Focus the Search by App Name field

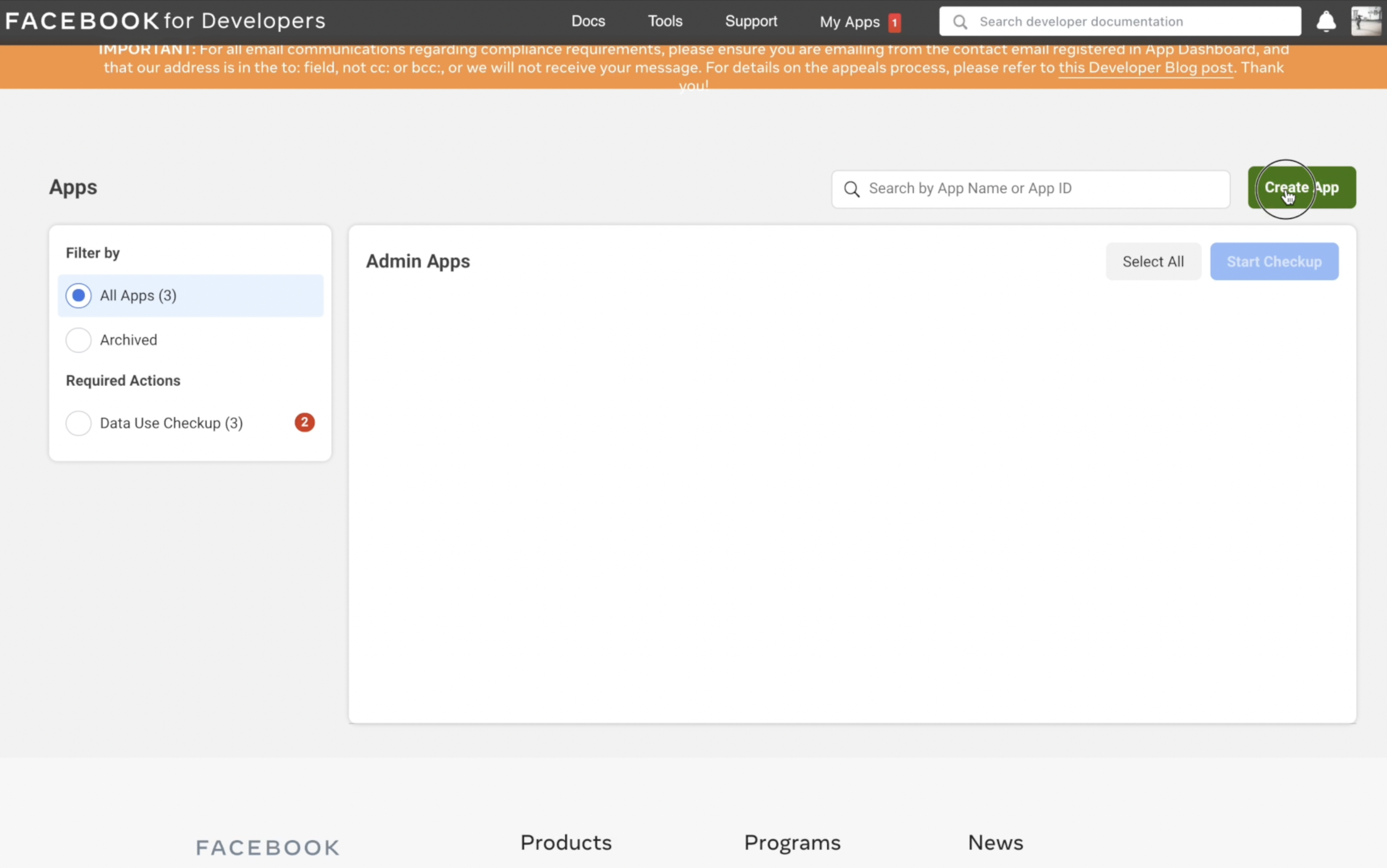pyautogui.click(x=1030, y=189)
